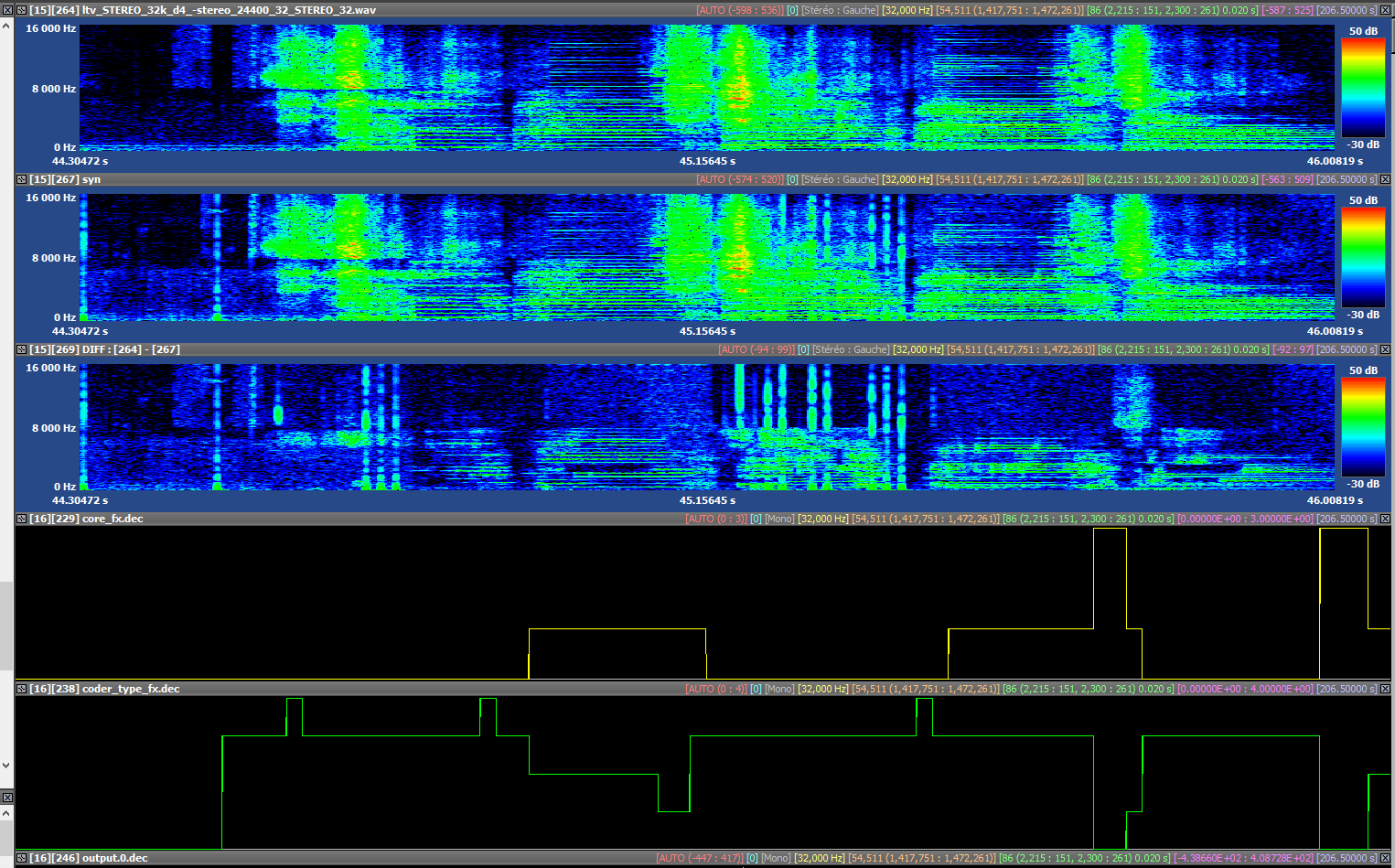Close the ltv_STEREO wav spectrogram panel
The image size is (1395, 868).
(x=1385, y=10)
